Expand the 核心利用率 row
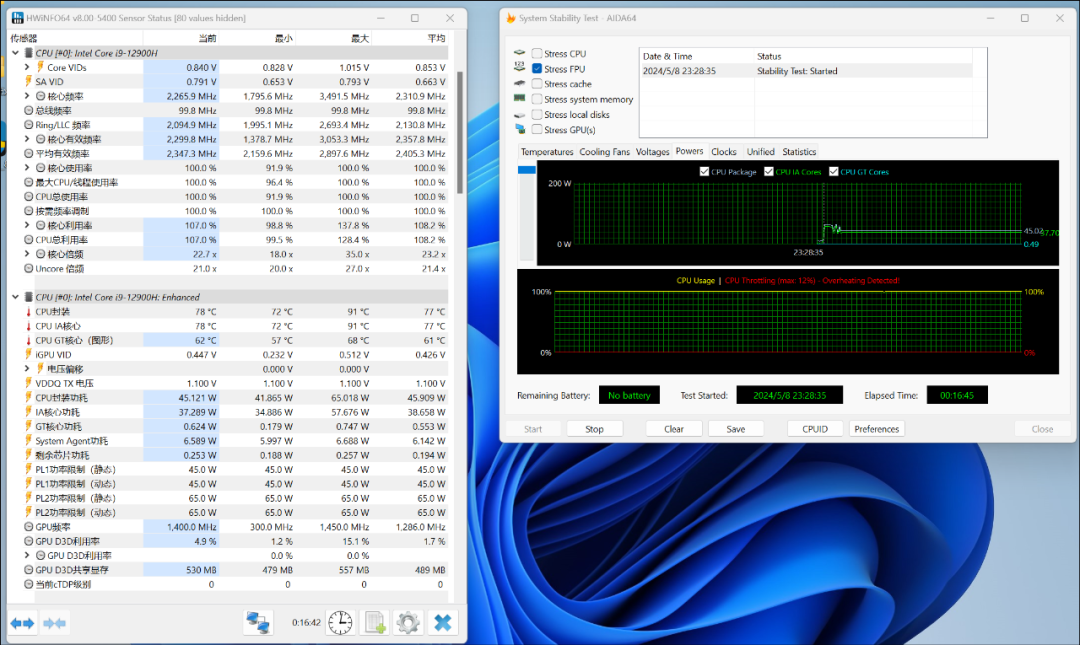Image resolution: width=1080 pixels, height=645 pixels. click(x=27, y=225)
